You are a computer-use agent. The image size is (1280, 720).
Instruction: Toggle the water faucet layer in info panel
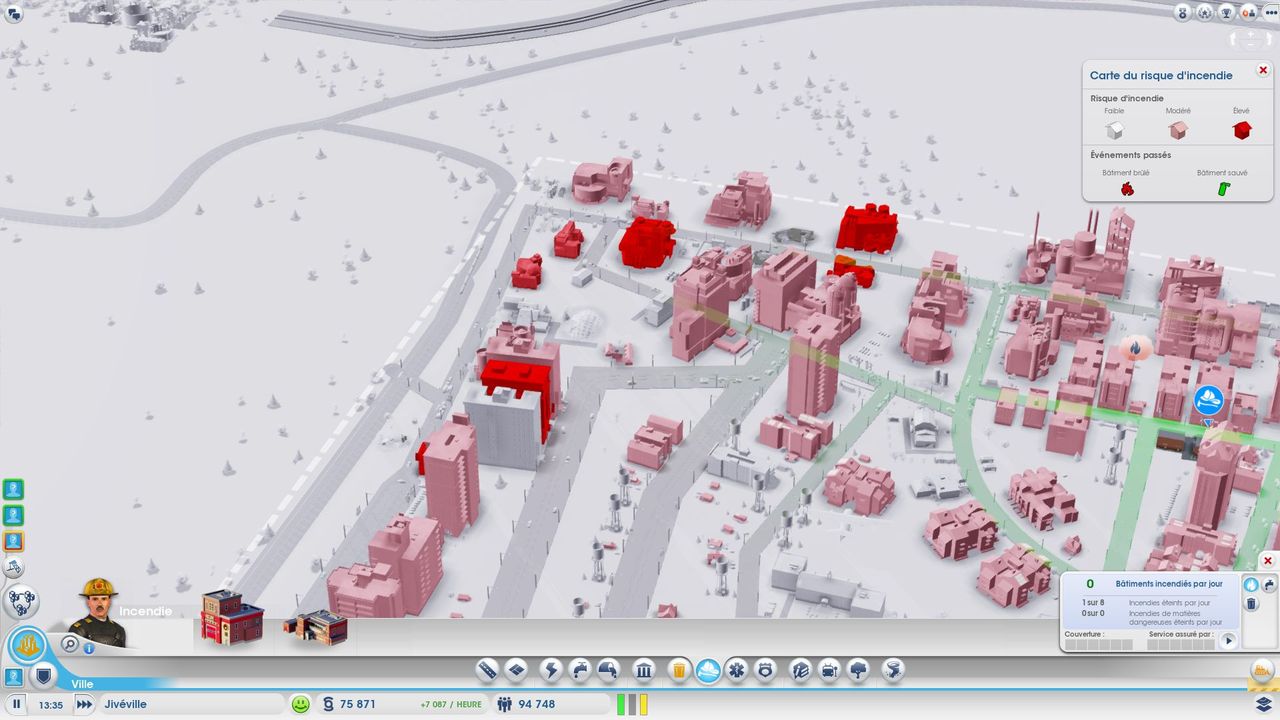(x=1269, y=584)
